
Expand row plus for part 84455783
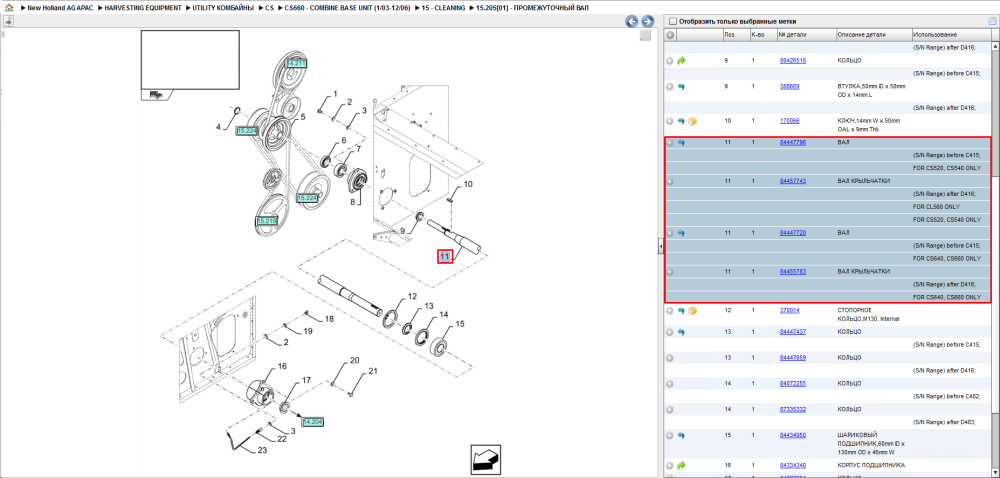click(x=670, y=272)
